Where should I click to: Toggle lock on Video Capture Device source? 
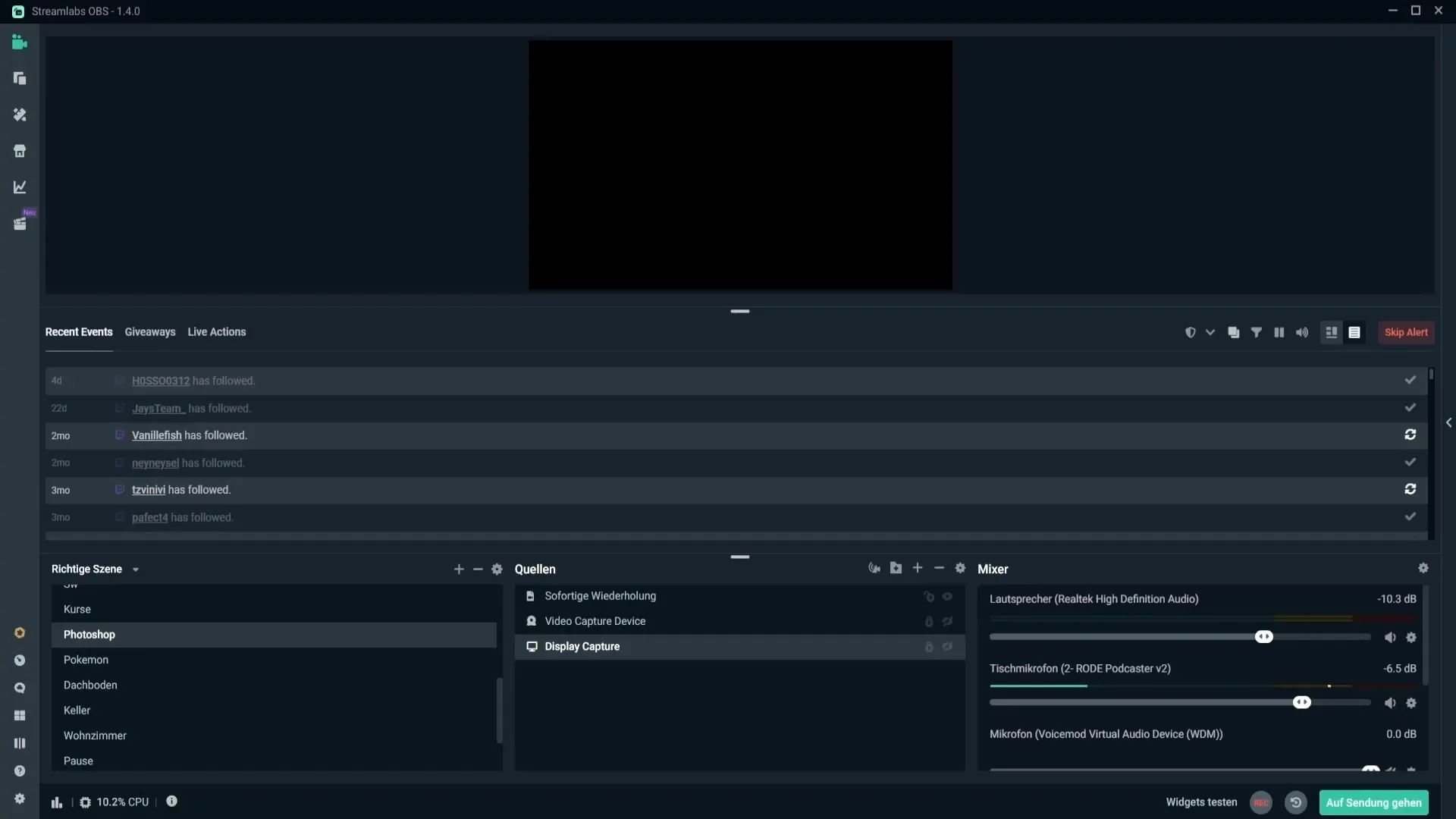(929, 622)
